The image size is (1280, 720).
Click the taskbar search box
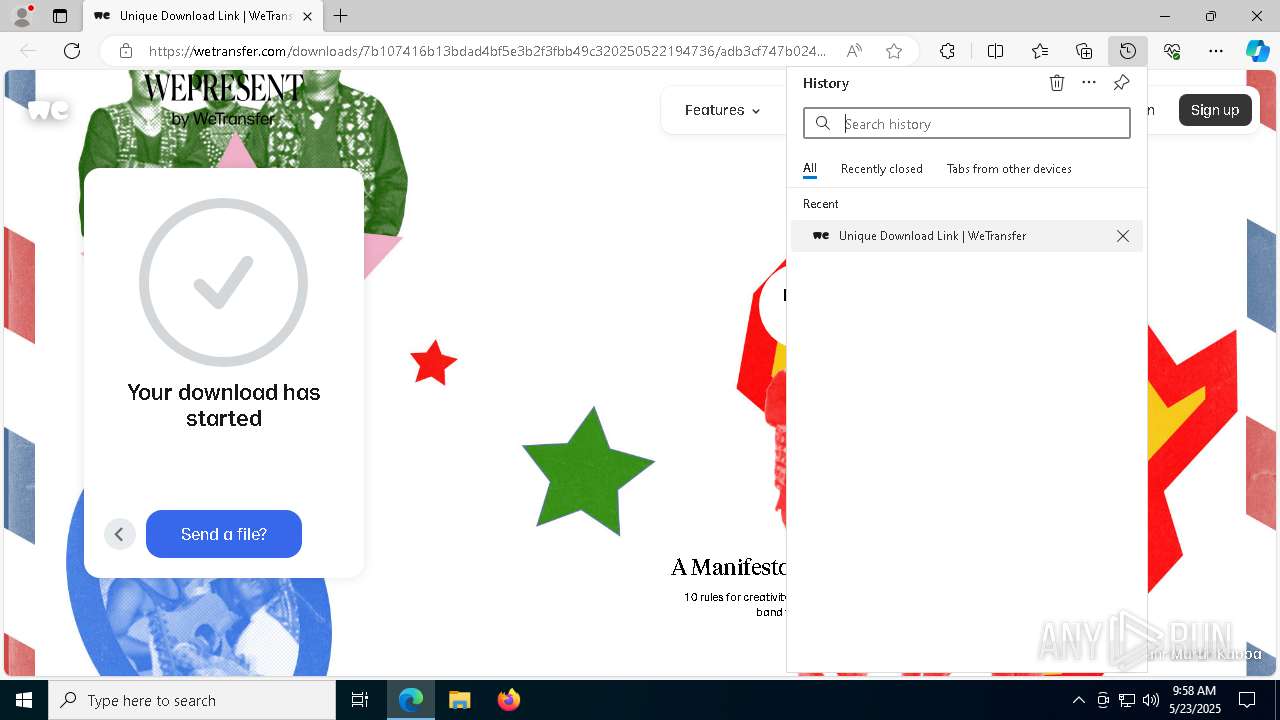[192, 700]
